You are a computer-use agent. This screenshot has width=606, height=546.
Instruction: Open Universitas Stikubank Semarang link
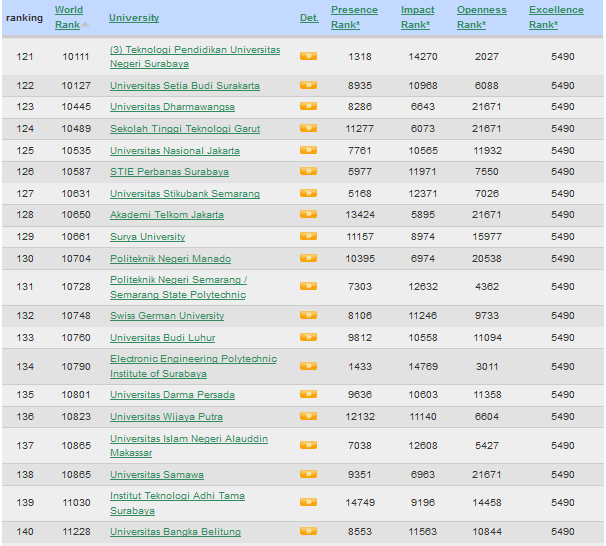(x=185, y=194)
